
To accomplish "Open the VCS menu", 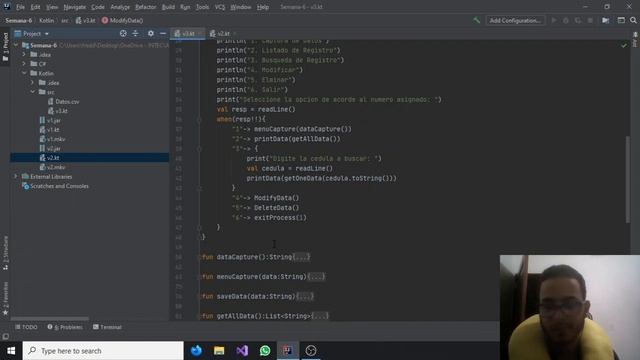I will [x=220, y=7].
